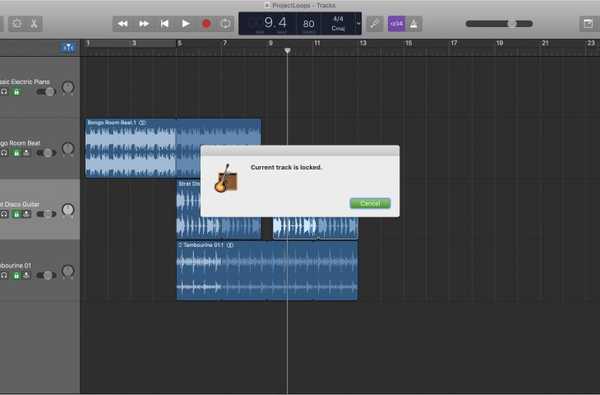Click the GarageBand guitar icon in dialog

(226, 178)
